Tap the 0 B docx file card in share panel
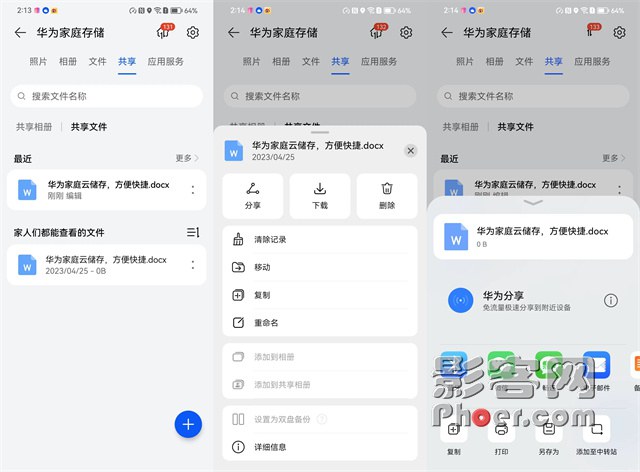The height and width of the screenshot is (472, 640). tap(533, 236)
